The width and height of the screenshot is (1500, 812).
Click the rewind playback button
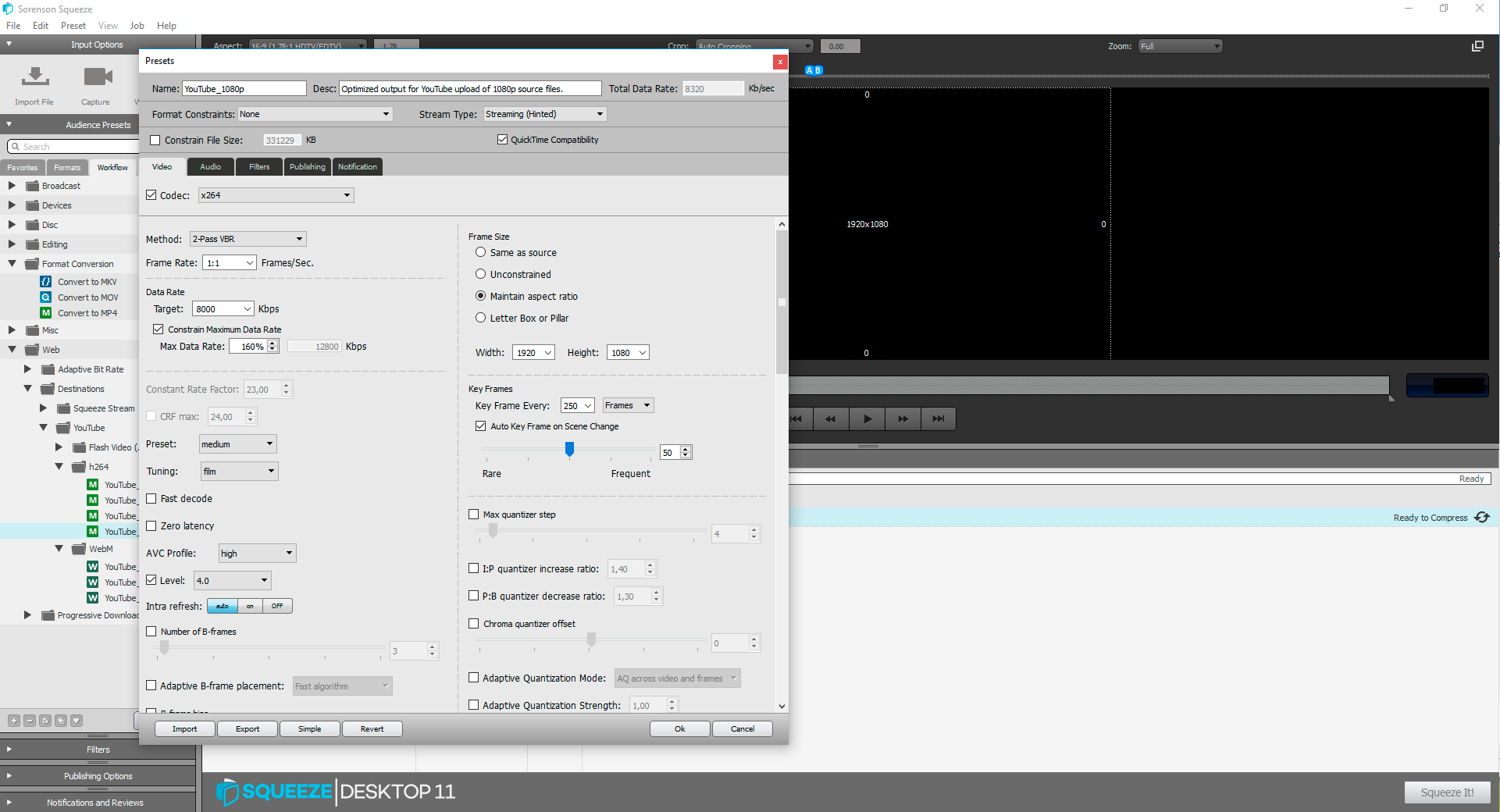tap(830, 419)
